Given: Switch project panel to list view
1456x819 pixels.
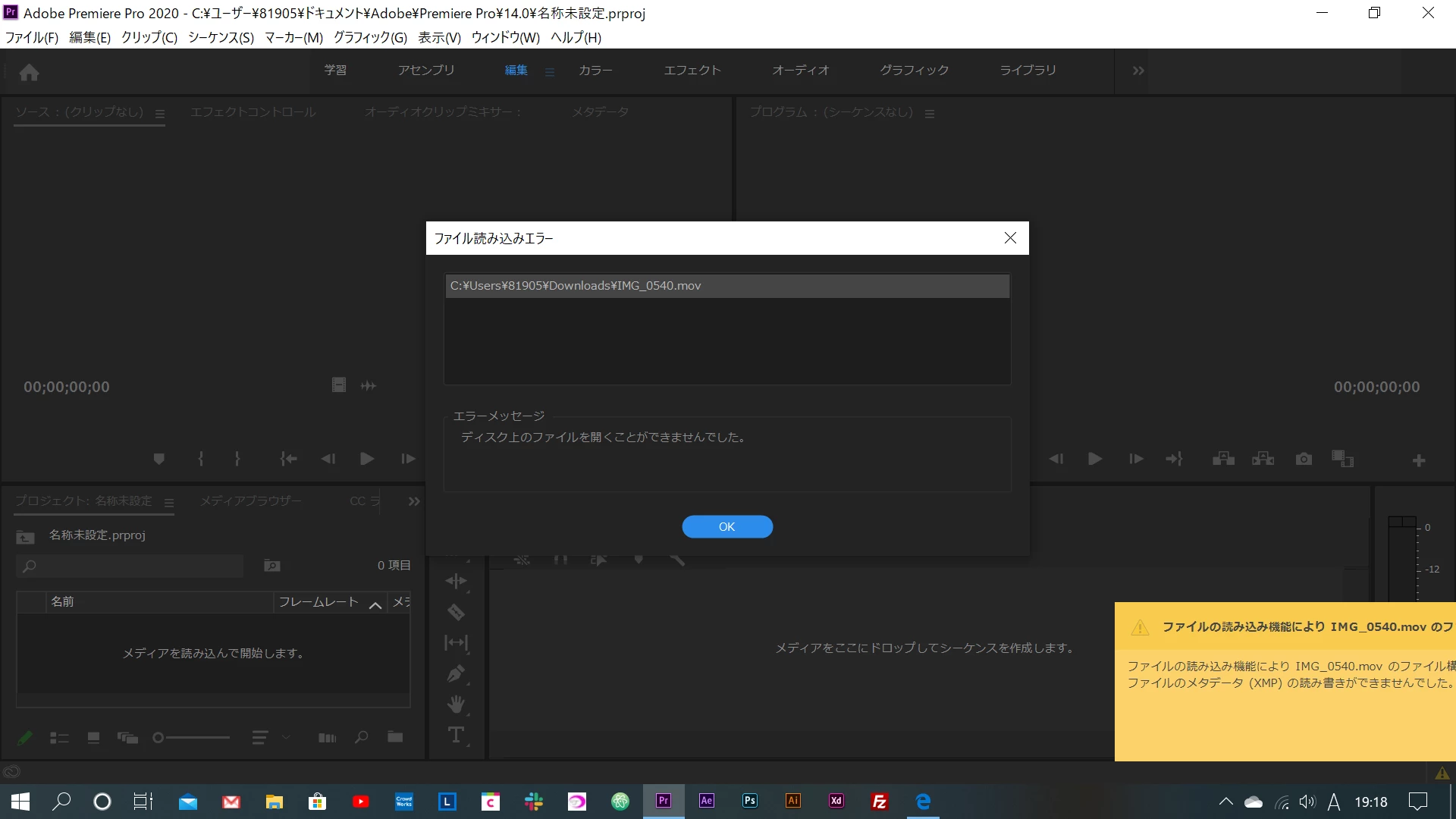Looking at the screenshot, I should (x=59, y=737).
